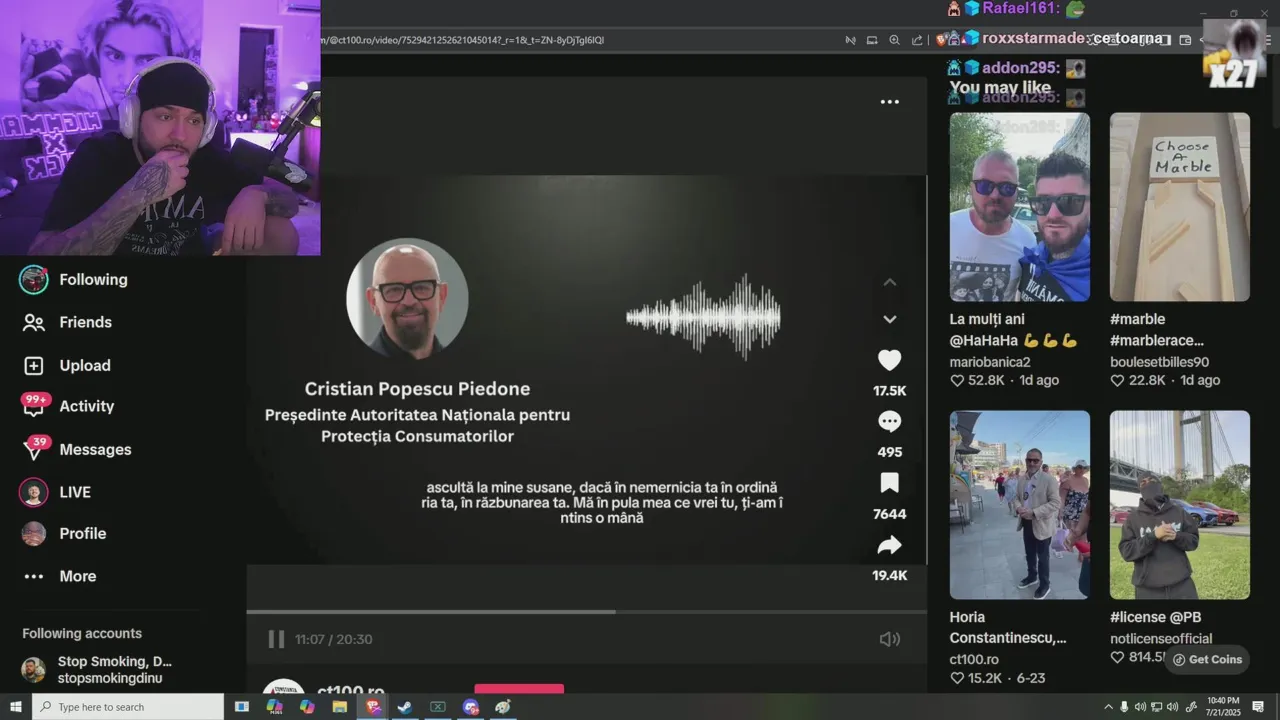The width and height of the screenshot is (1280, 720).
Task: Click the browser share page icon
Action: click(917, 40)
